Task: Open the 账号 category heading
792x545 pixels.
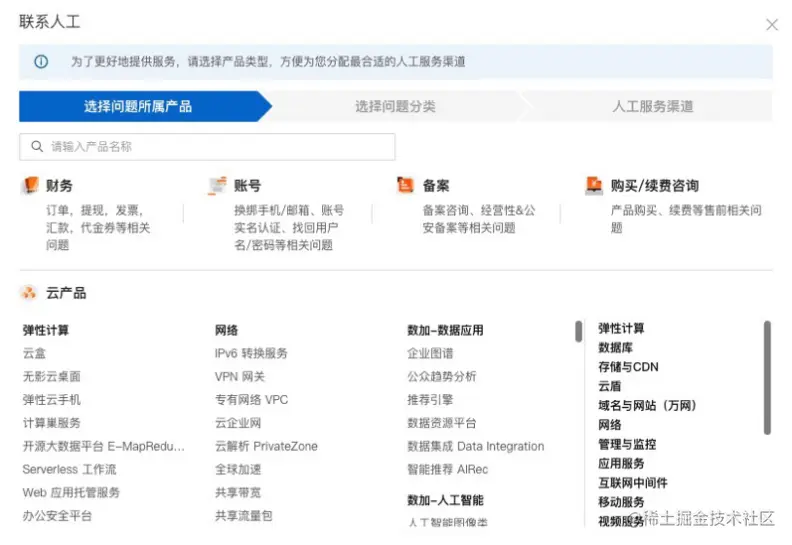Action: coord(247,185)
